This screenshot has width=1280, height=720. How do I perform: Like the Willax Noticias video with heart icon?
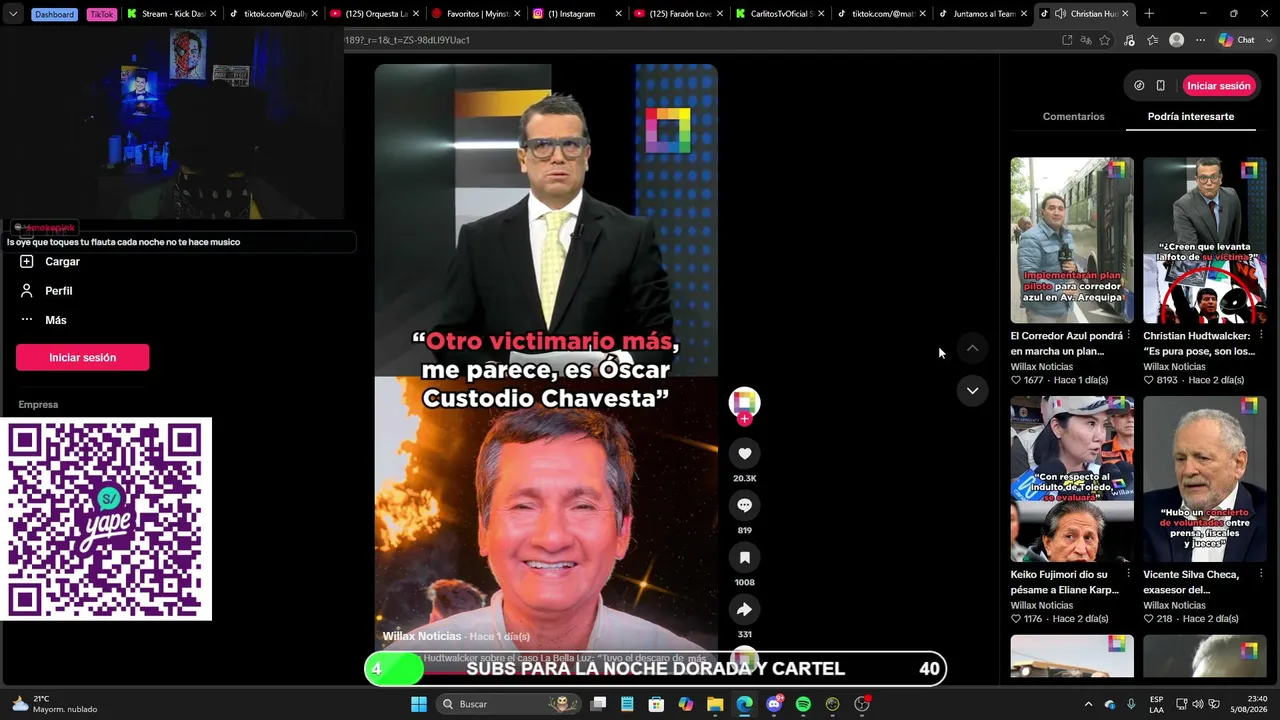pyautogui.click(x=744, y=453)
